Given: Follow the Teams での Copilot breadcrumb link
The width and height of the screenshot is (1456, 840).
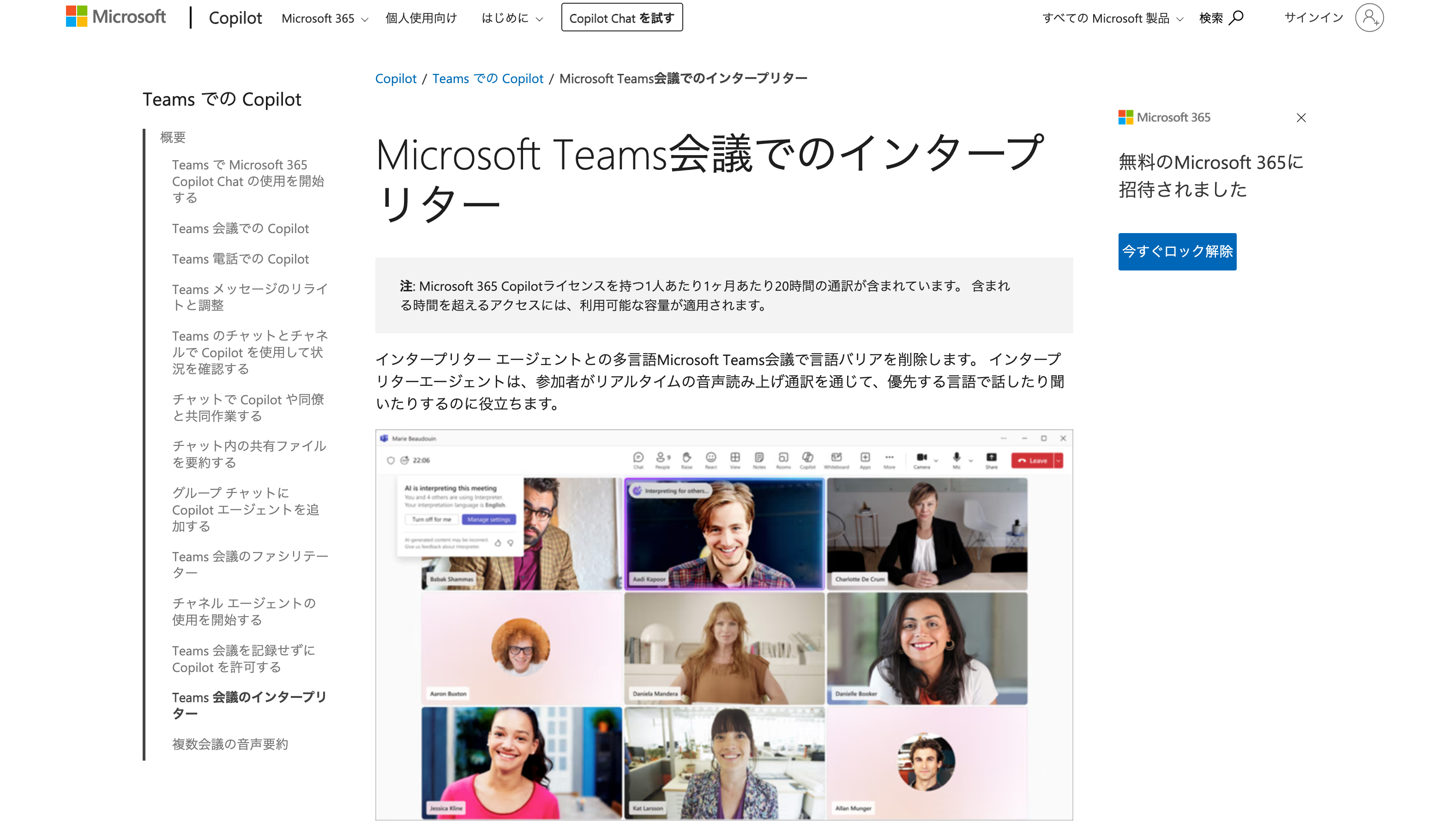Looking at the screenshot, I should [487, 78].
